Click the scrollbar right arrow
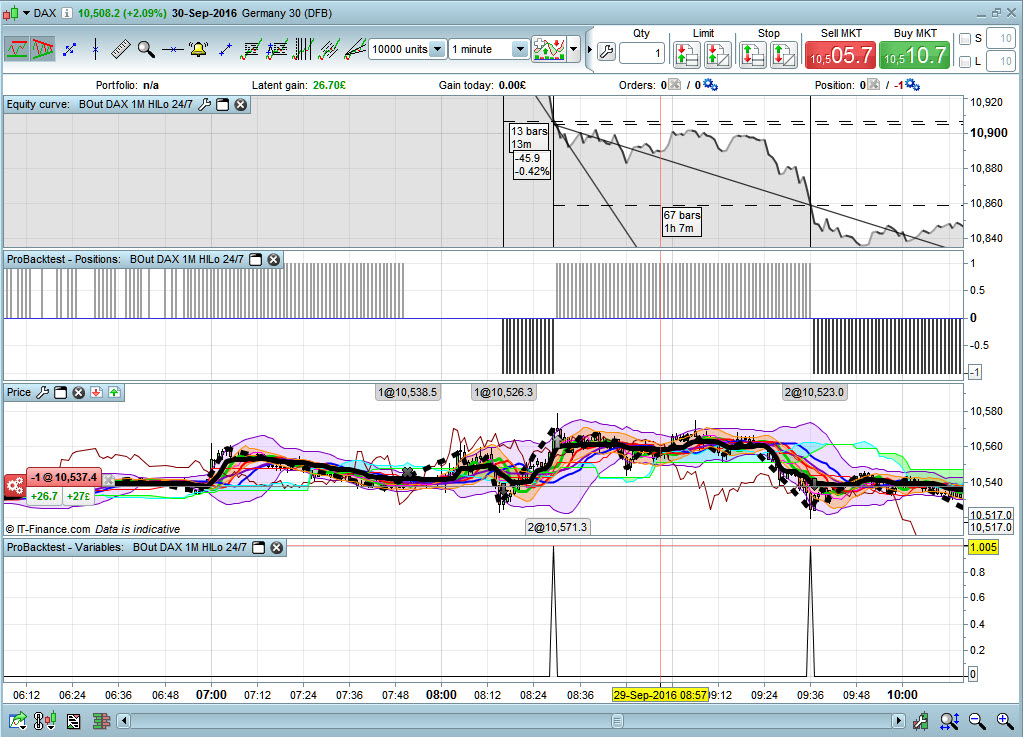Screen dimensions: 1023x737 tap(898, 721)
